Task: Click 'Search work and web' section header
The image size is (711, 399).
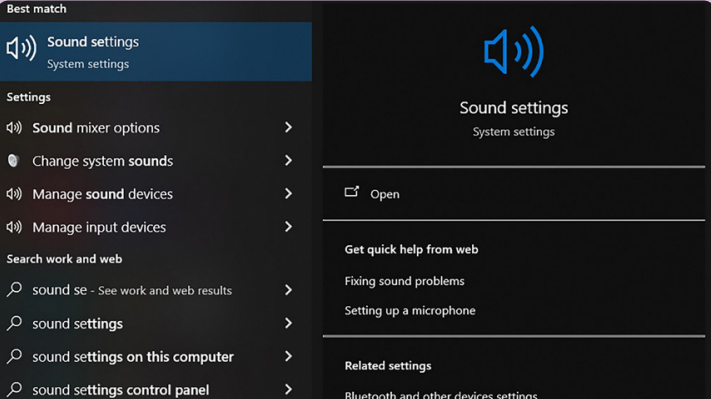Action: point(64,259)
